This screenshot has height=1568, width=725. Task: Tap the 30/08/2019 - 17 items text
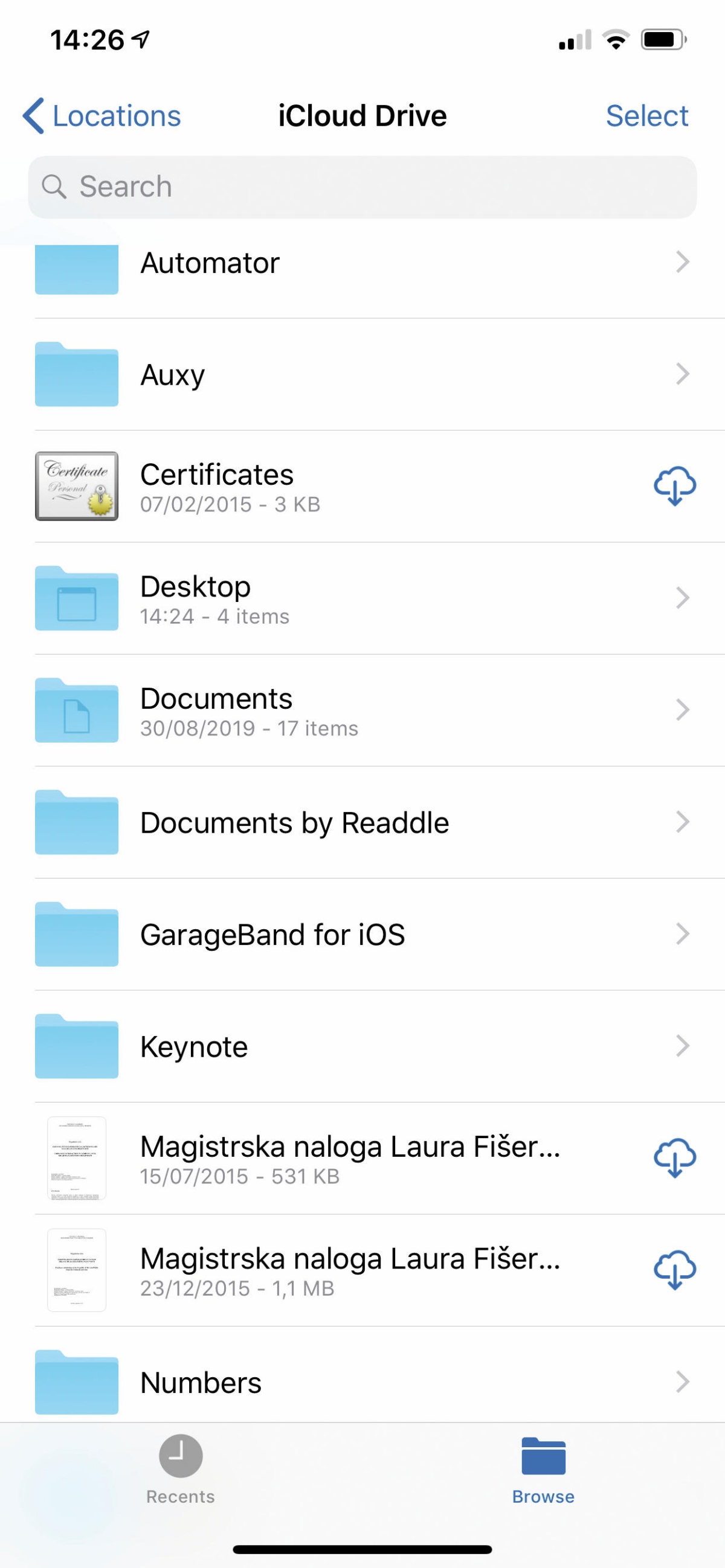click(x=249, y=728)
